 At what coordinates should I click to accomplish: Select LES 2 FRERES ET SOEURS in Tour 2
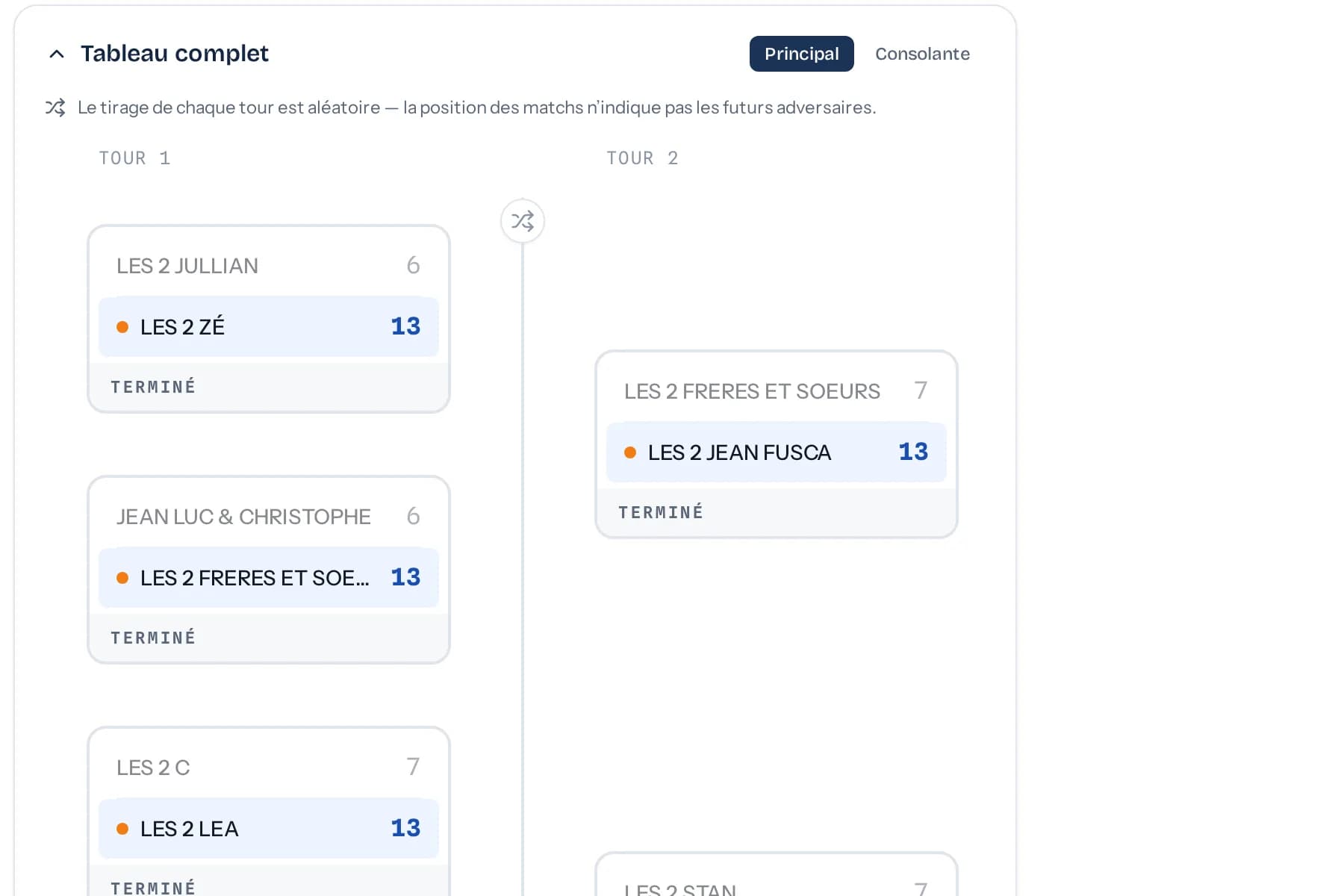pyautogui.click(x=777, y=391)
